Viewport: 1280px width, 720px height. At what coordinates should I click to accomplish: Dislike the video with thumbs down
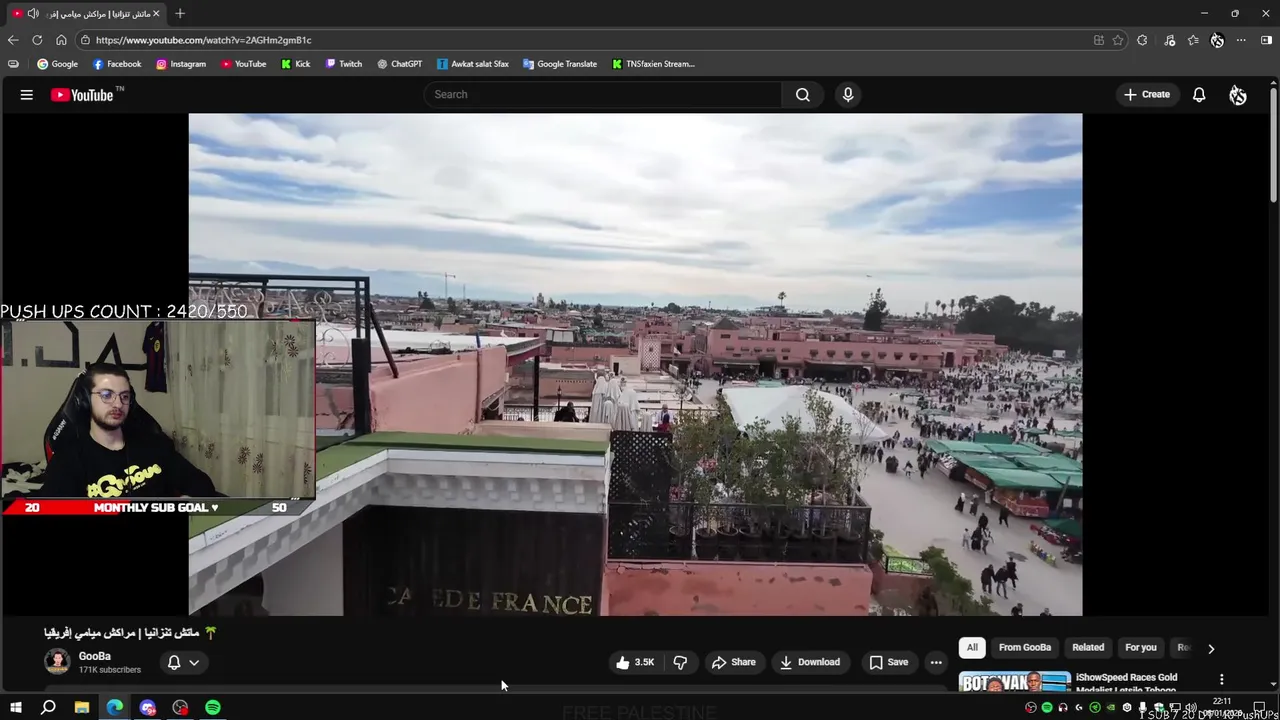coord(680,662)
